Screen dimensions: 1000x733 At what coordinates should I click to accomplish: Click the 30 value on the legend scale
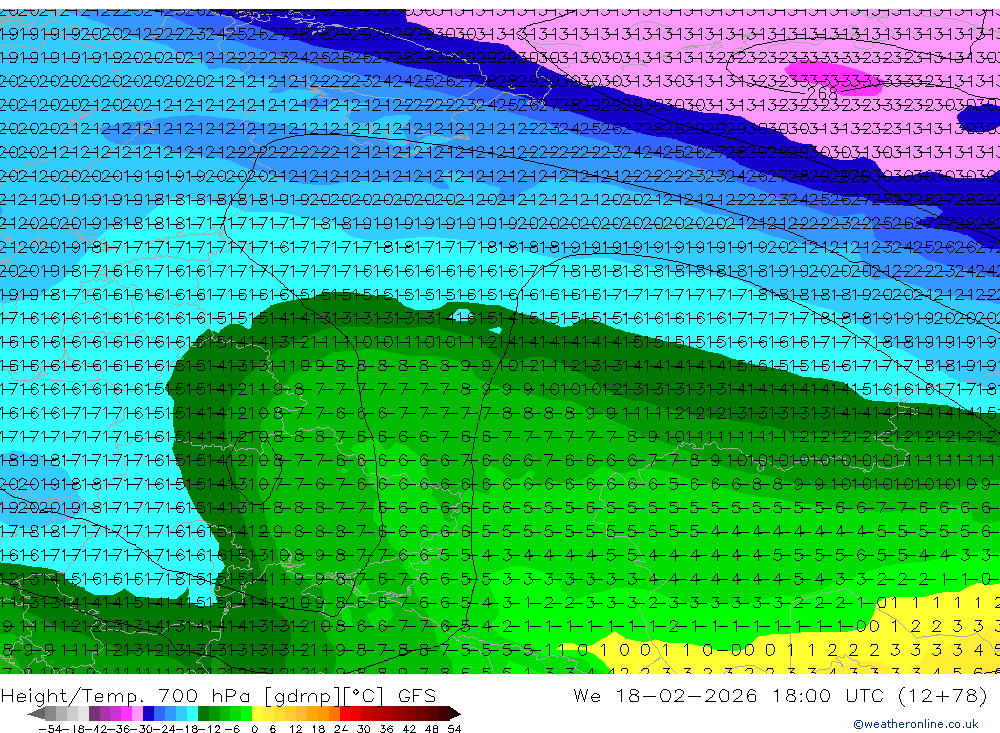[x=364, y=729]
